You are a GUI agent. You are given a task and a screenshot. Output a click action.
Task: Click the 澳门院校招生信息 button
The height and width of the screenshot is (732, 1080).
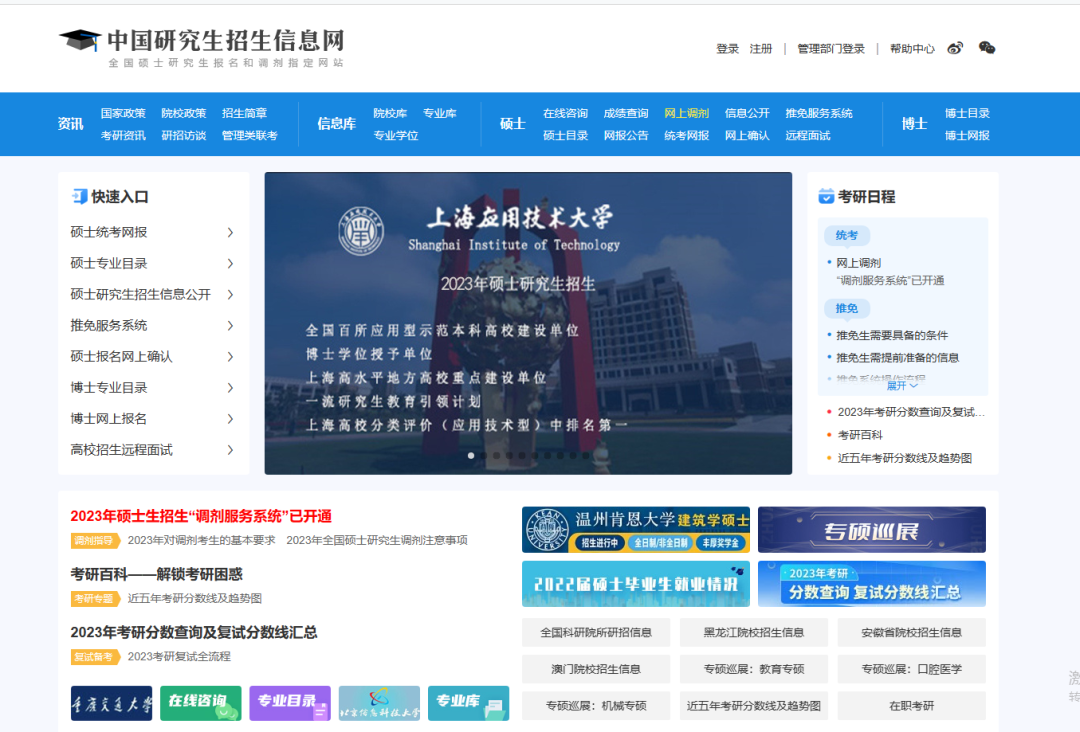596,669
